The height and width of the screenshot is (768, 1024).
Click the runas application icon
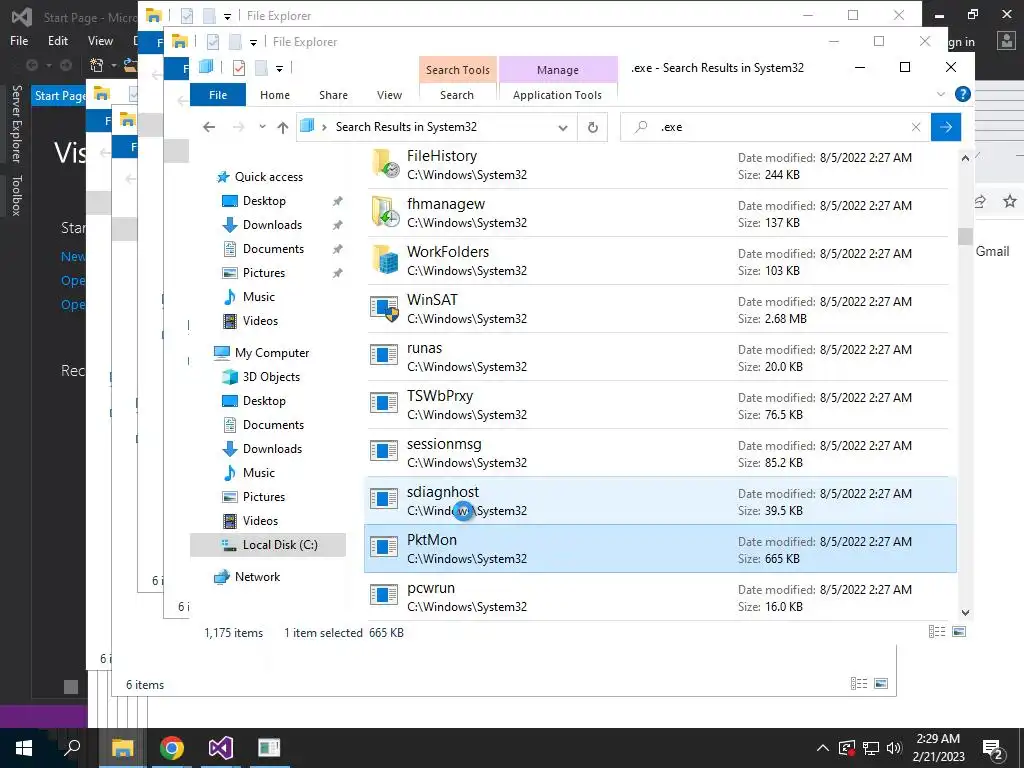385,355
